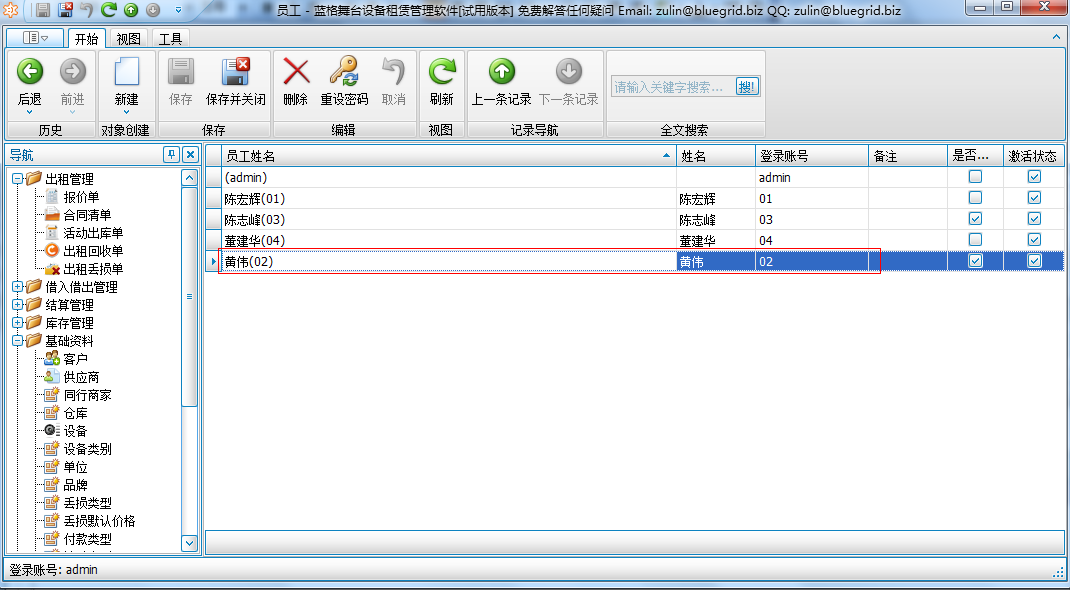Enable the 是否 checkbox for 陈宏辉(01)
Viewport: 1070px width, 590px height.
pyautogui.click(x=975, y=198)
